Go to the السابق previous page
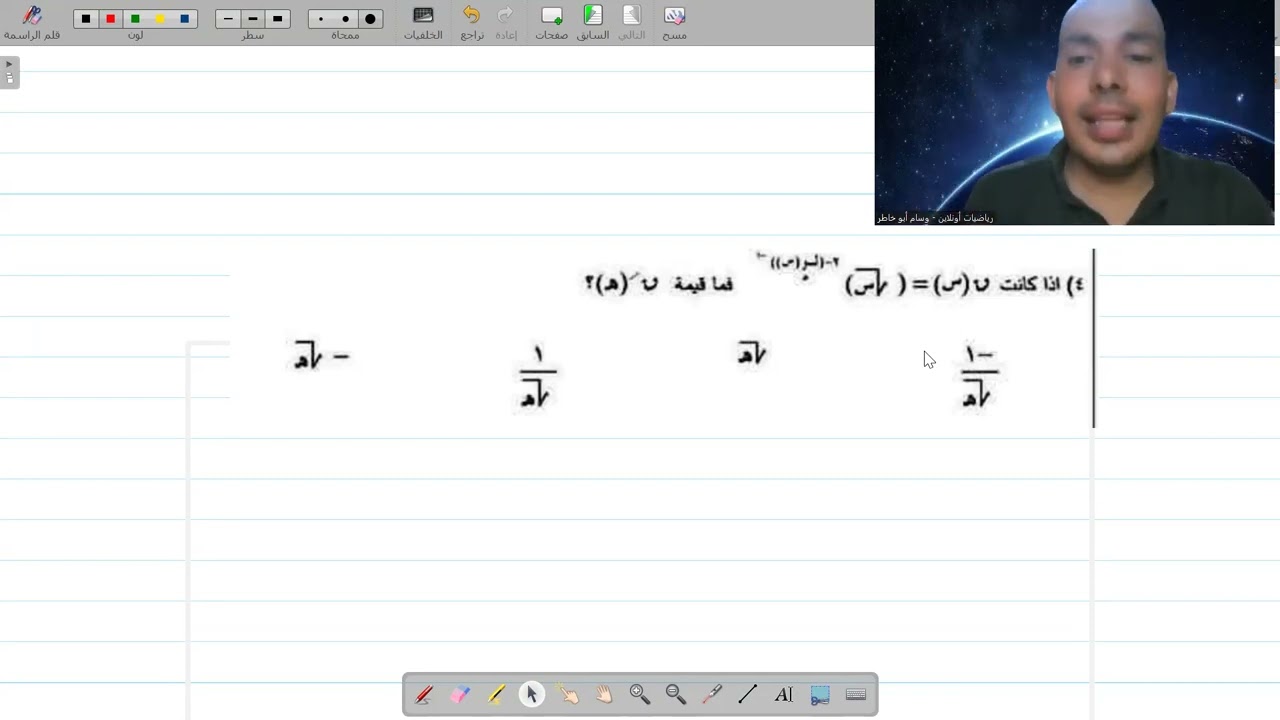The image size is (1280, 720). pos(593,22)
